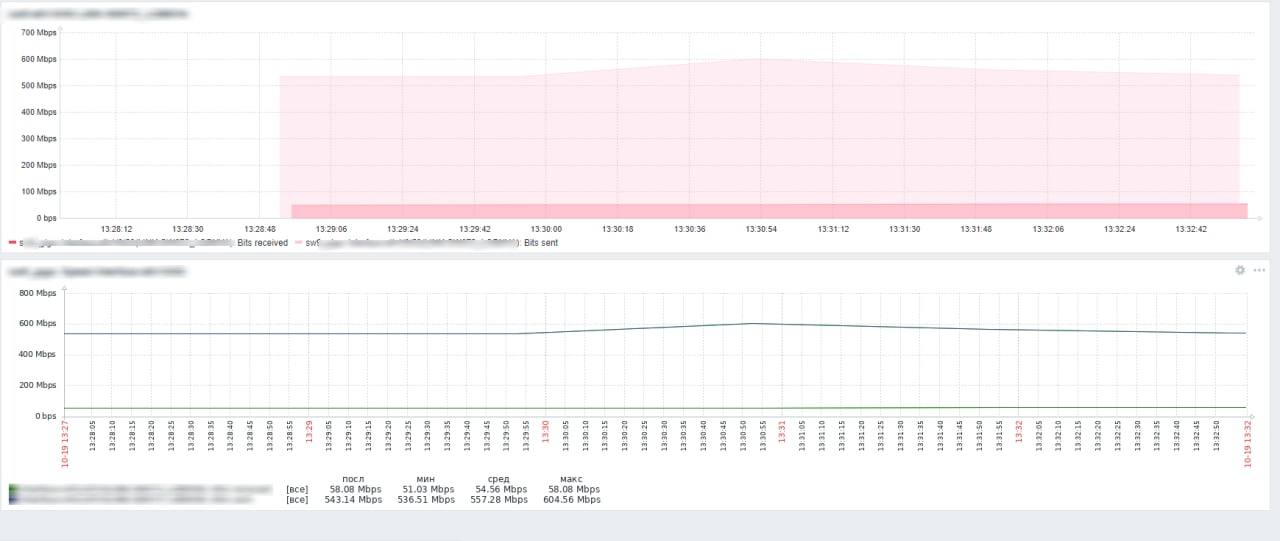1280x541 pixels.
Task: Select the 13:30:54 time label in top graph
Action: [x=761, y=229]
